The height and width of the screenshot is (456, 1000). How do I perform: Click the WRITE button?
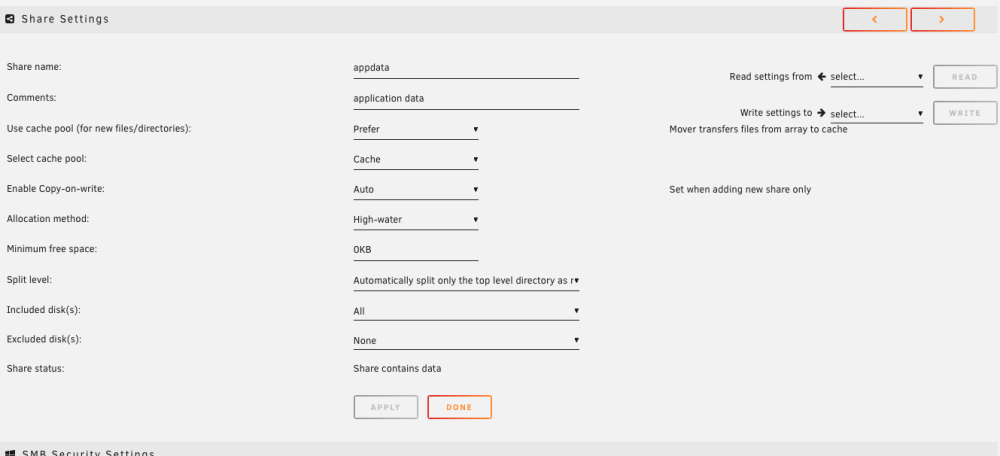[965, 113]
